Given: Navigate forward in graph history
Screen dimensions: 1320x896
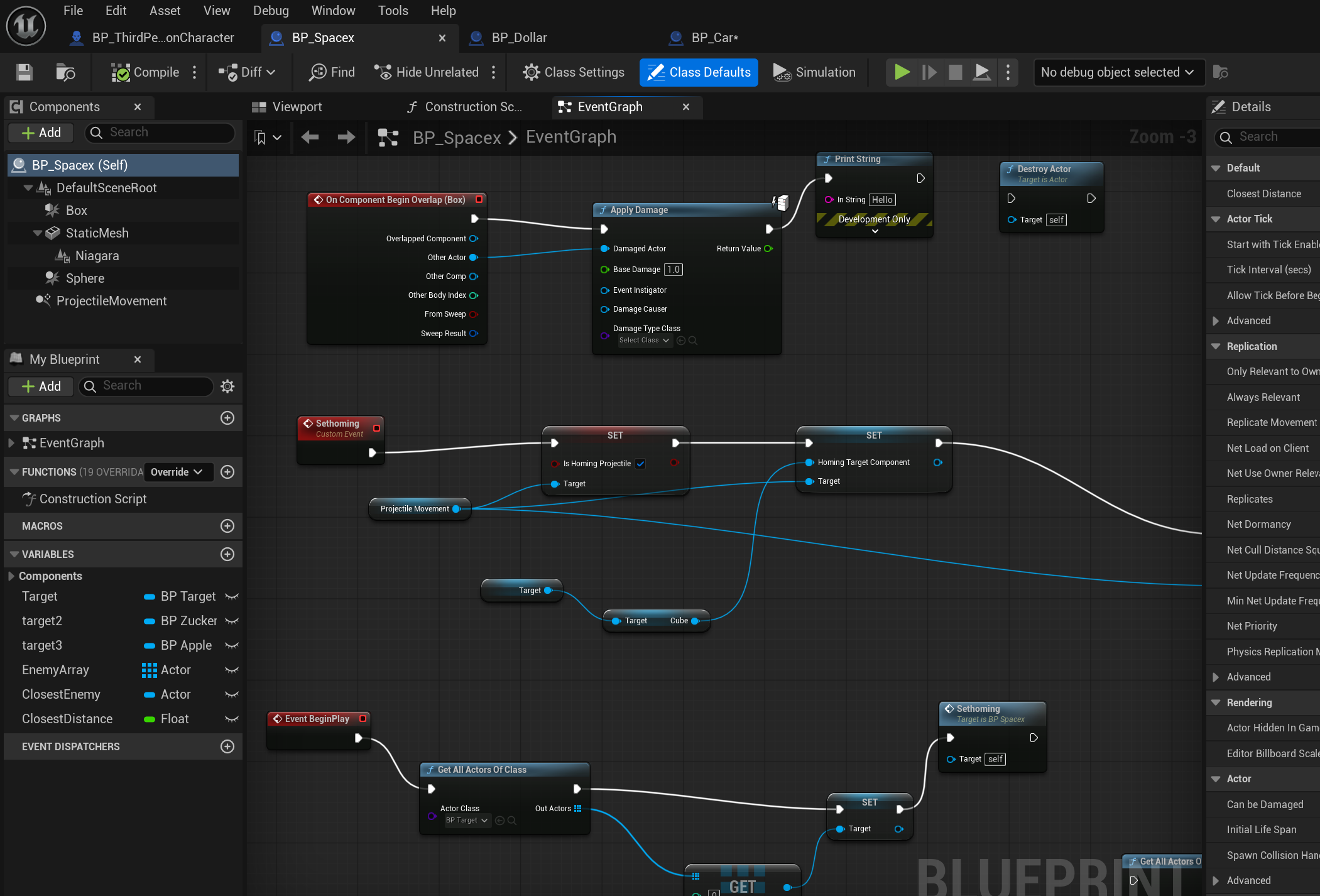Looking at the screenshot, I should [346, 137].
